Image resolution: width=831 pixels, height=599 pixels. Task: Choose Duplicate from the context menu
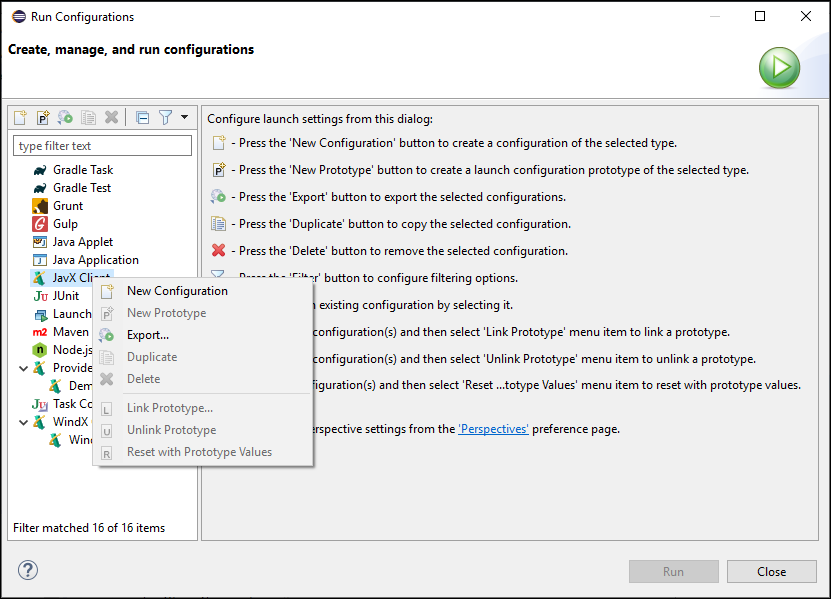203,357
